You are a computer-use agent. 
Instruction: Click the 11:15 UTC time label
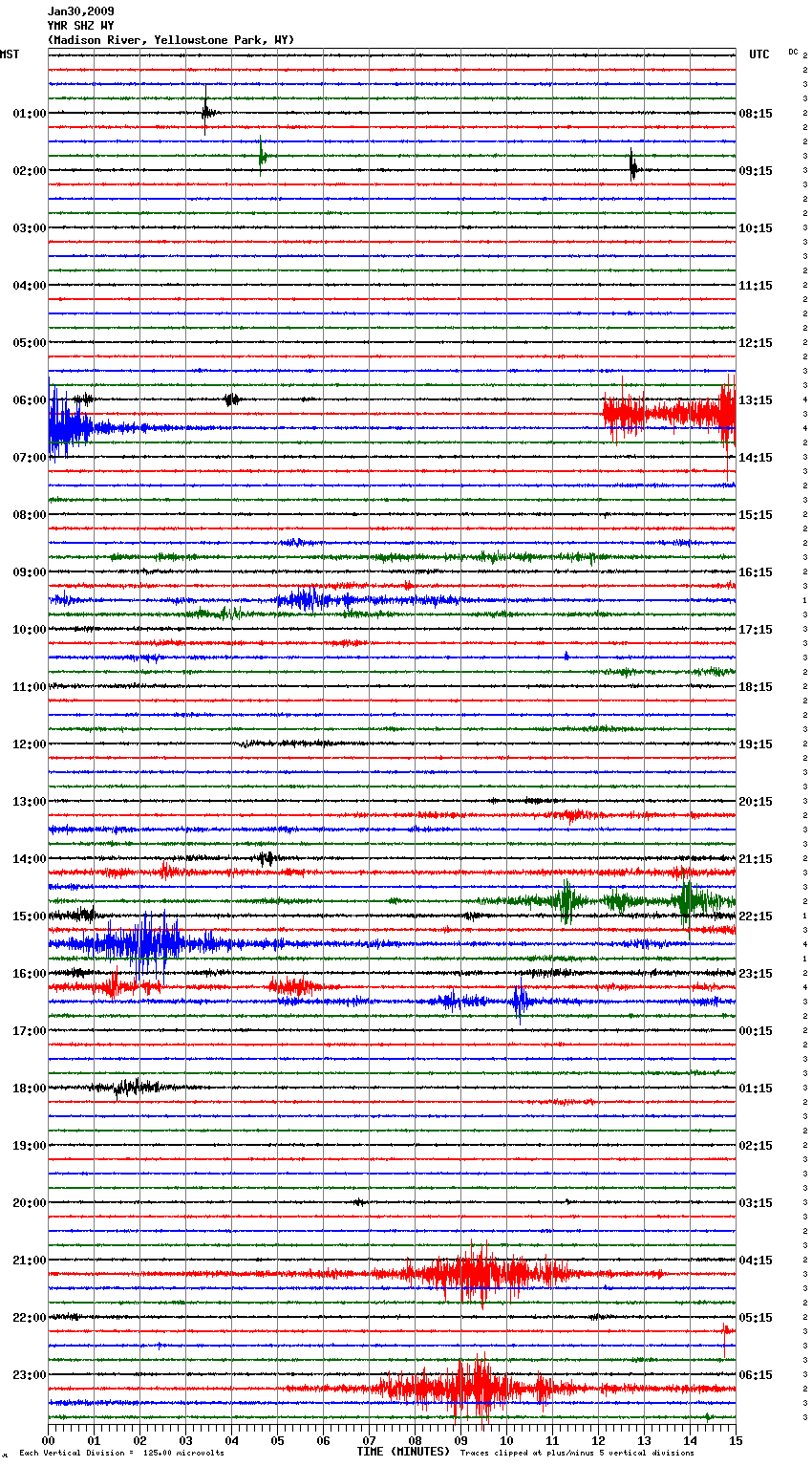tap(756, 286)
